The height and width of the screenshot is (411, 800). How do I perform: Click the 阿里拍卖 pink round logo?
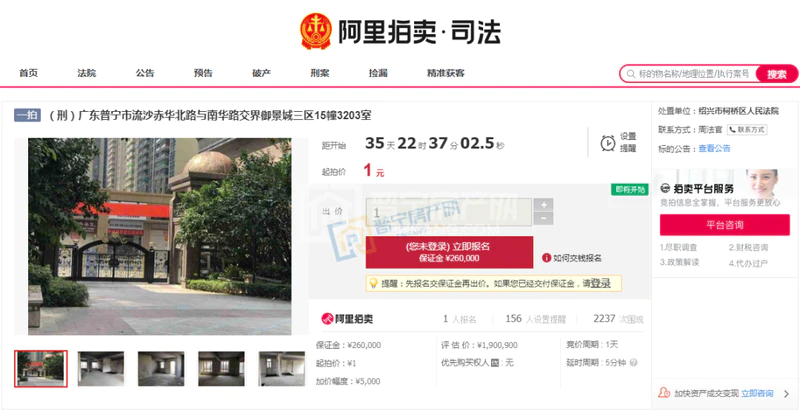[327, 319]
